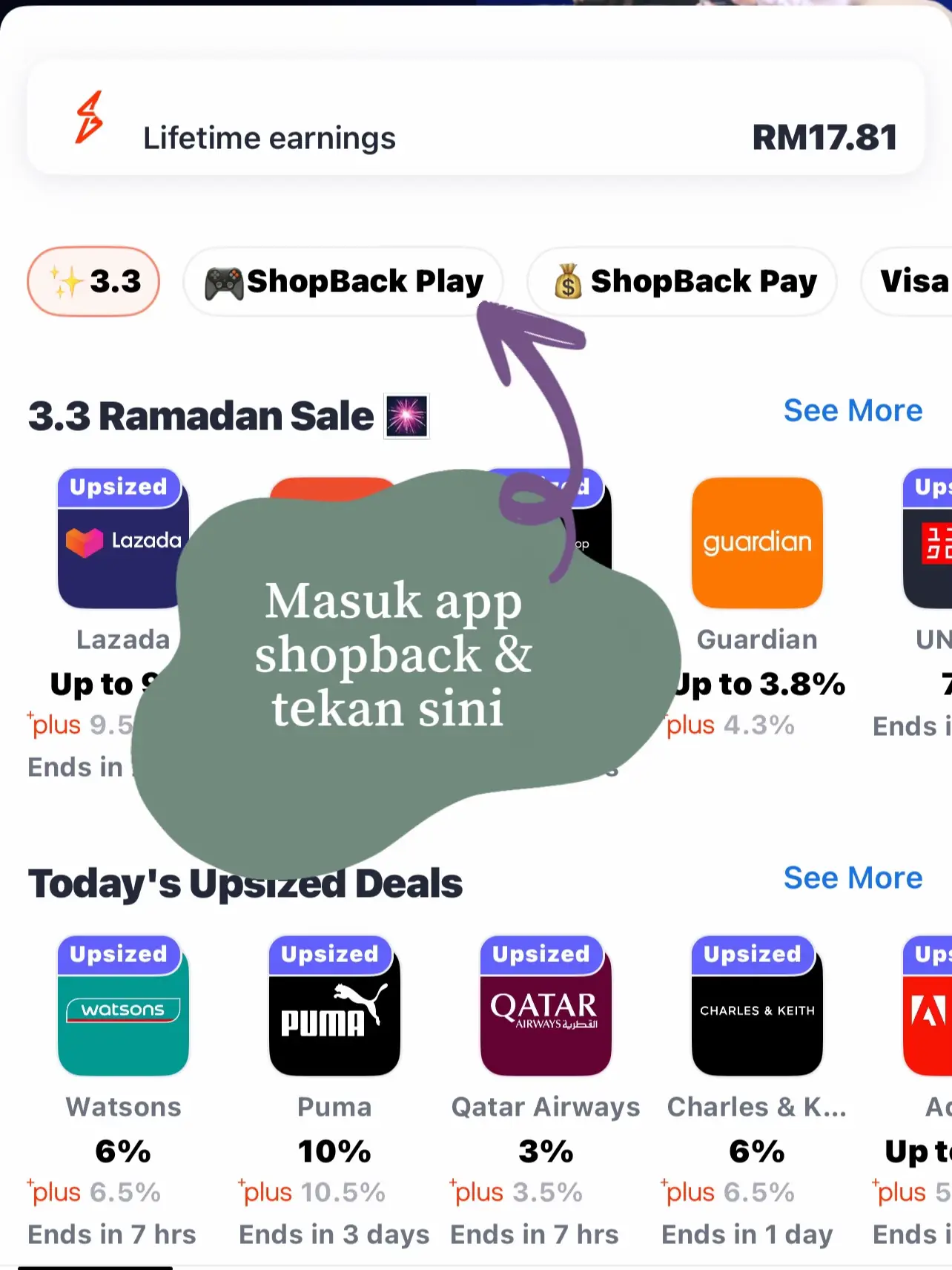Switch to ShopBack Pay tab
Screen dimensions: 952x1270
681,282
